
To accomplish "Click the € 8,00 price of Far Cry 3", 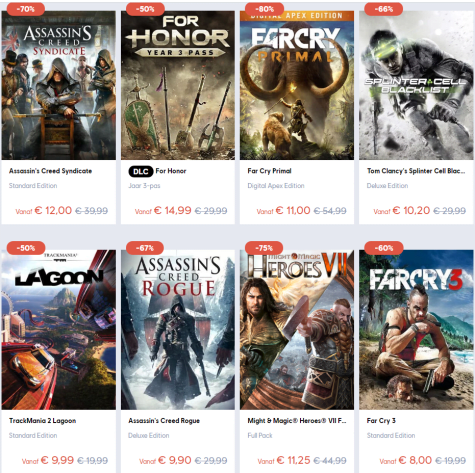I will point(415,460).
